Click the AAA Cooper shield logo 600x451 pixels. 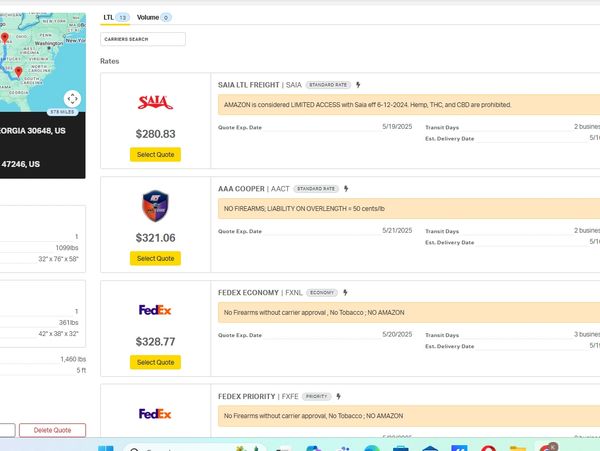tap(155, 206)
